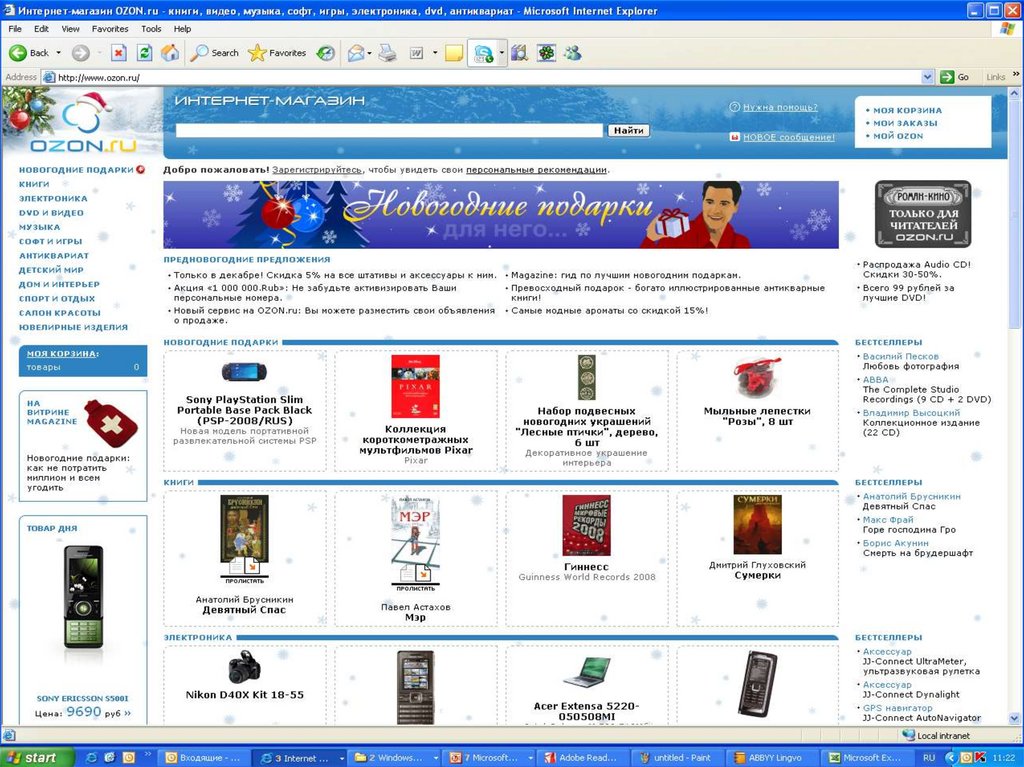Click the Forward navigation arrow icon

[x=80, y=53]
